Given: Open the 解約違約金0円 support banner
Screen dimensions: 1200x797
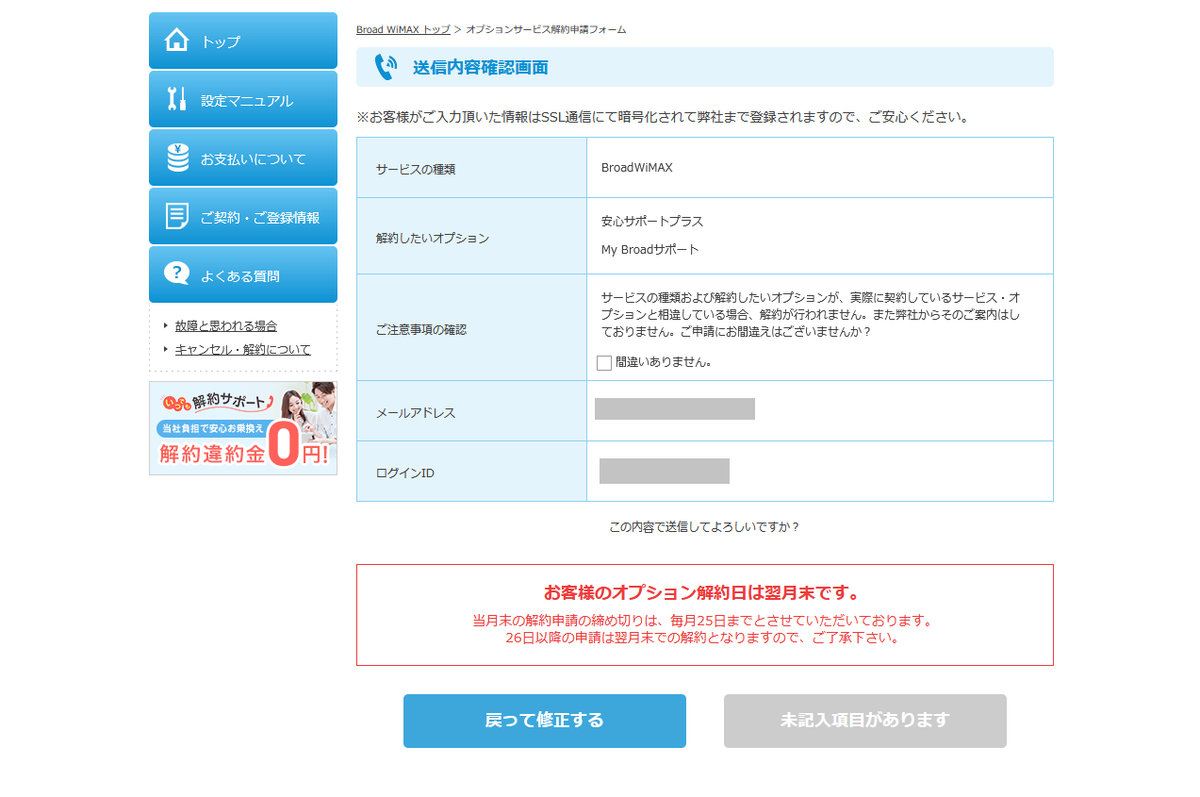Looking at the screenshot, I should 243,428.
